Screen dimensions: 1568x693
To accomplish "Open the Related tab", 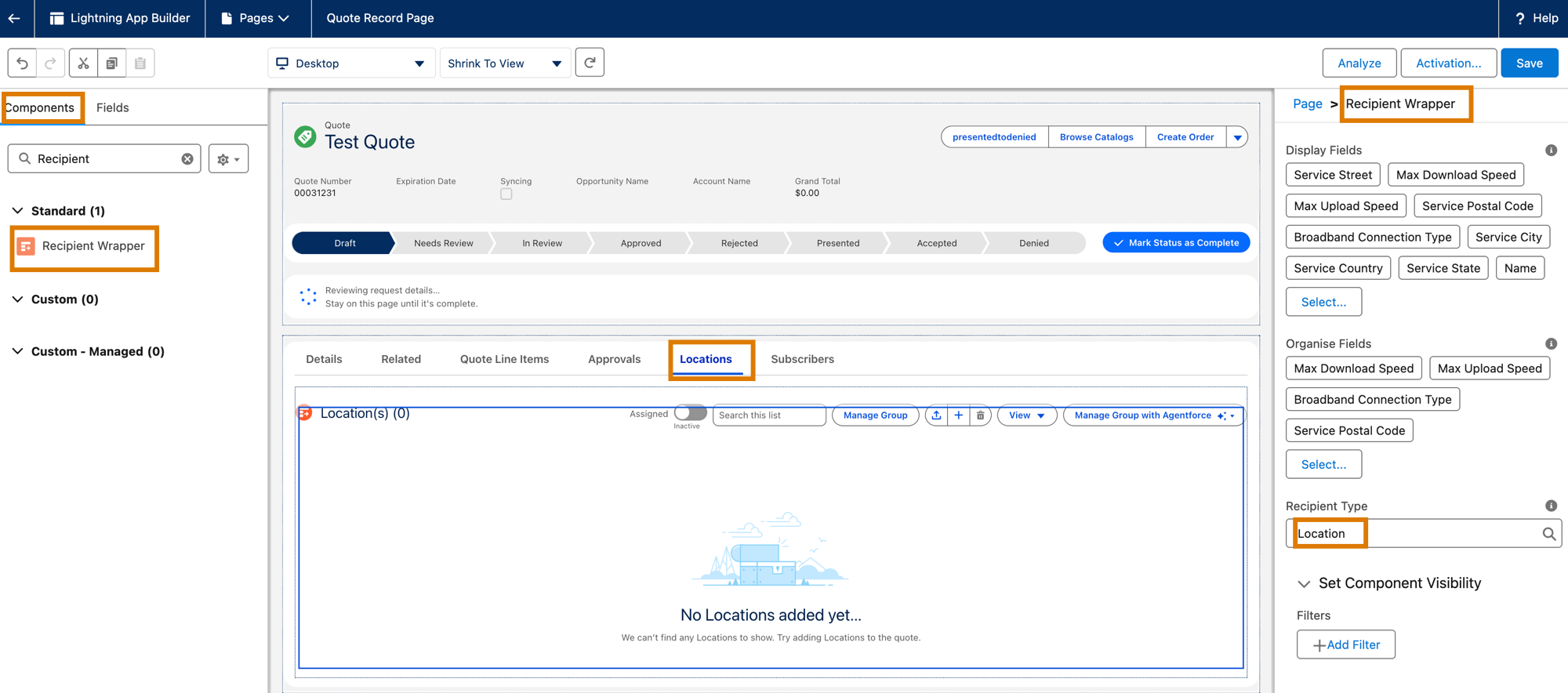I will (x=401, y=359).
